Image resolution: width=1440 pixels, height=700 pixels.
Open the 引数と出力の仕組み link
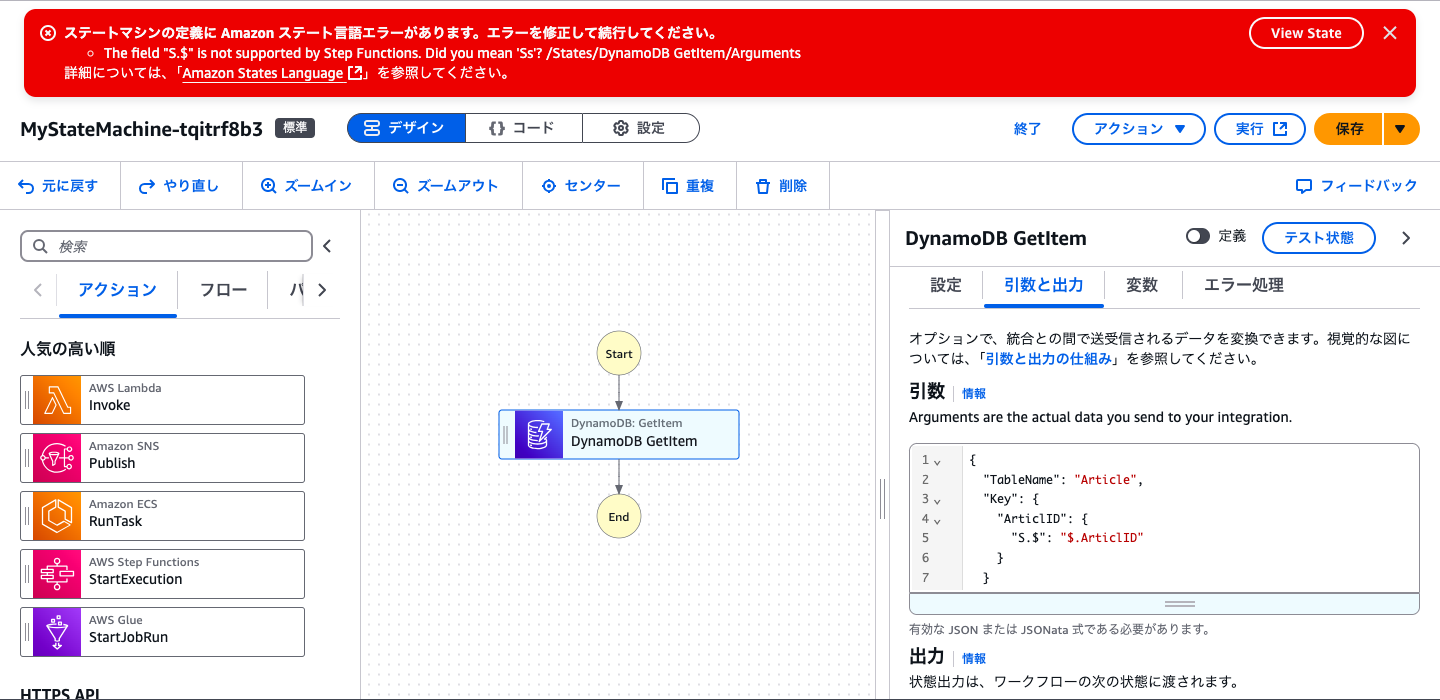1048,359
